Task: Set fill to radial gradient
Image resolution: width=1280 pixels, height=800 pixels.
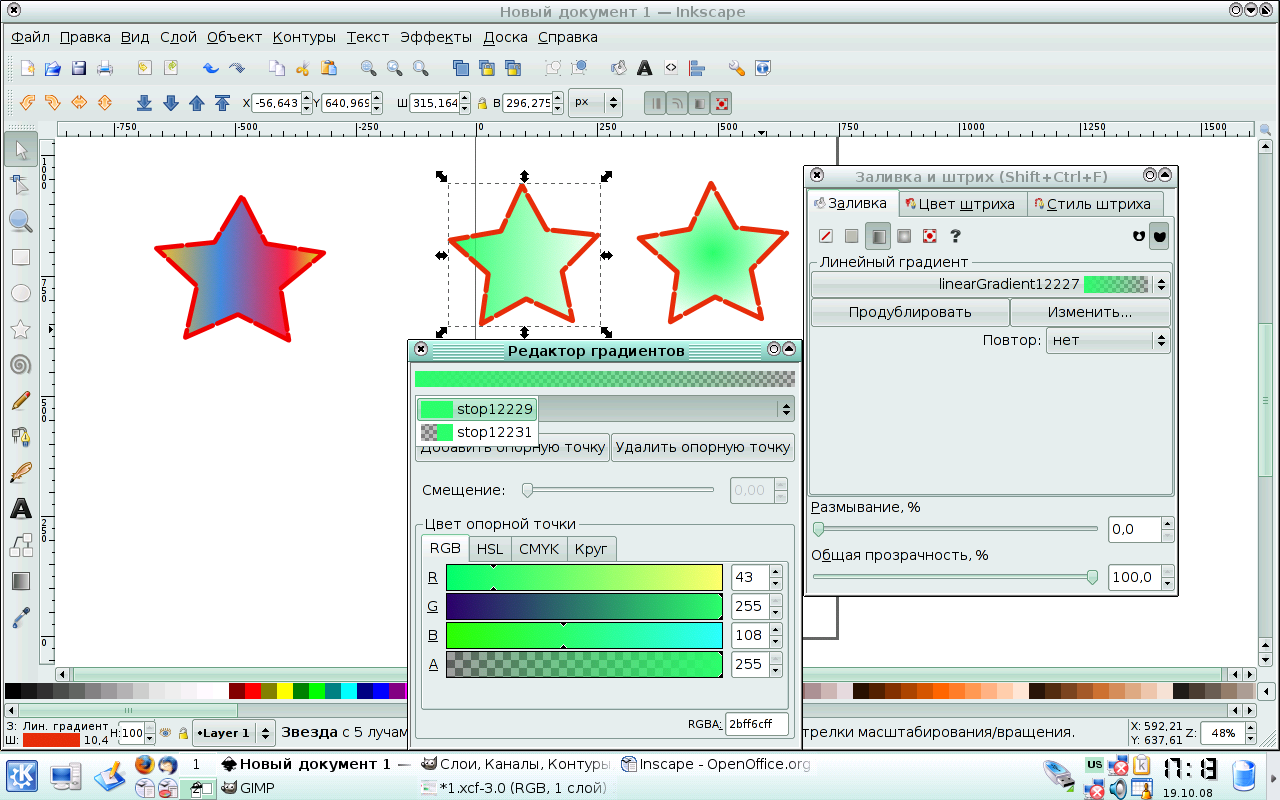Action: pos(903,236)
